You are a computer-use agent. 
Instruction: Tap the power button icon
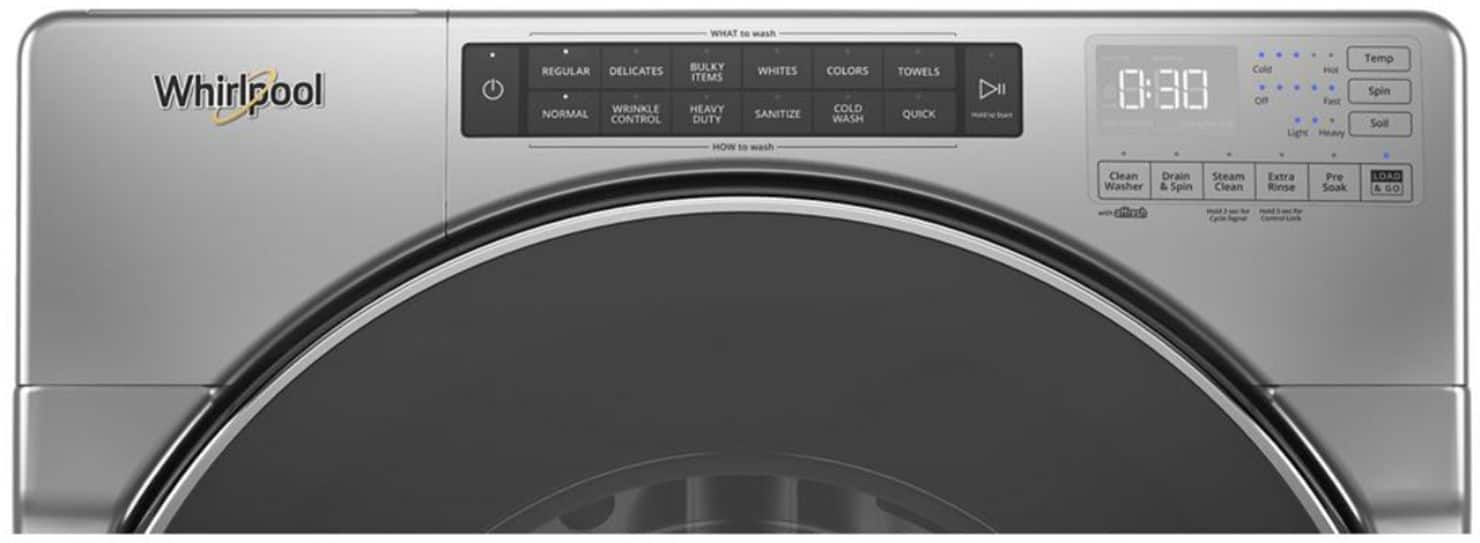[492, 90]
